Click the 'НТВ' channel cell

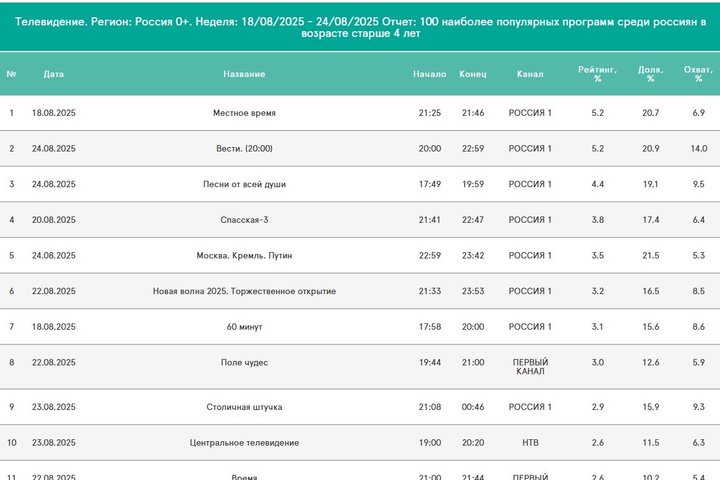coord(530,442)
